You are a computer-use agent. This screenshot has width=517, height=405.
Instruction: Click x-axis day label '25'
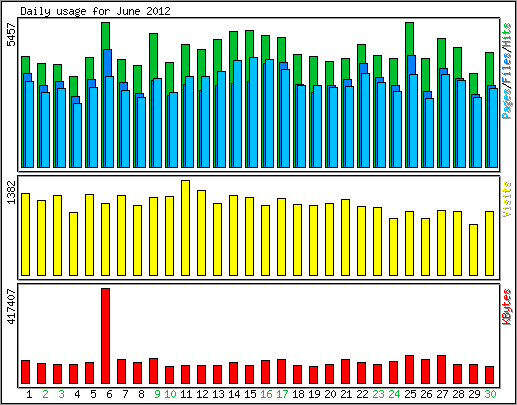(410, 394)
